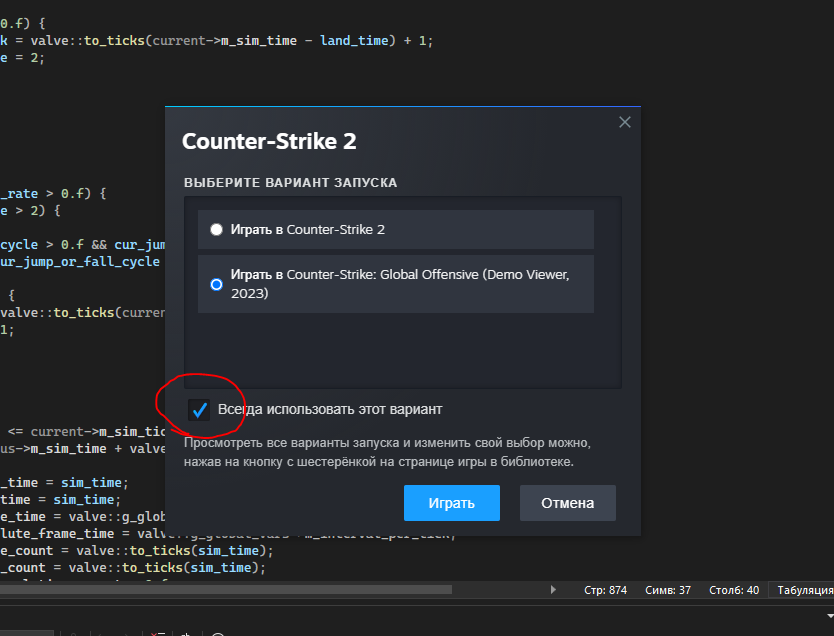Image resolution: width=834 pixels, height=636 pixels.
Task: Click the '_time = sim_time;' code line
Action: (x=64, y=483)
